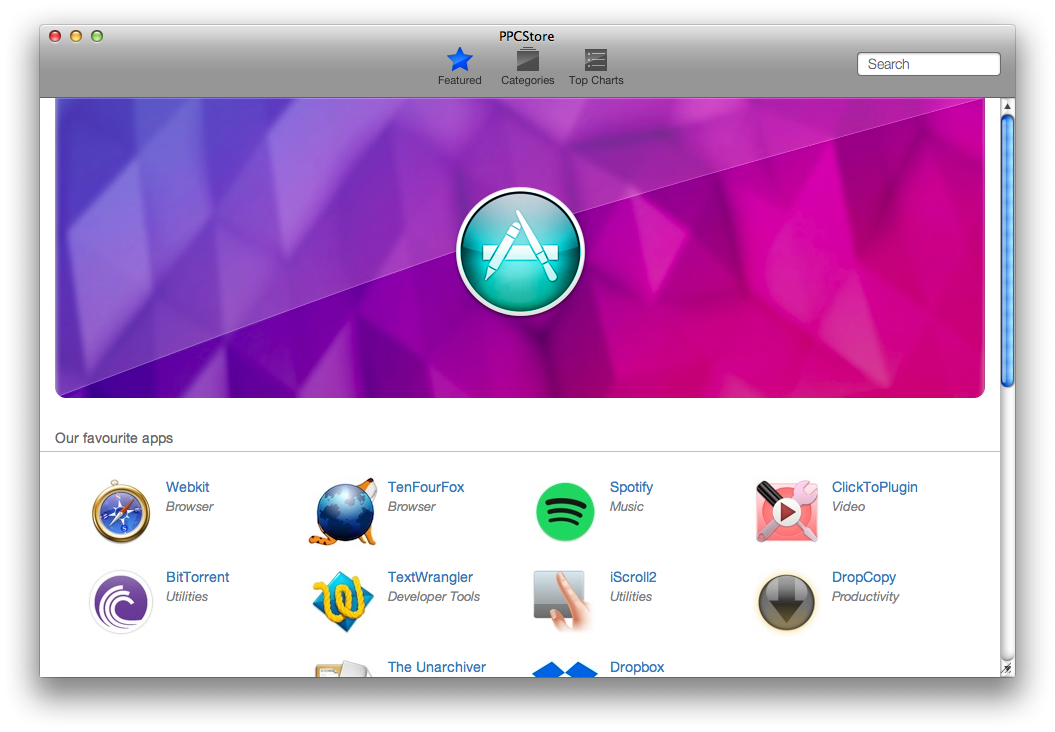This screenshot has width=1055, height=732.
Task: Select the Top Charts tab label
Action: (x=596, y=80)
